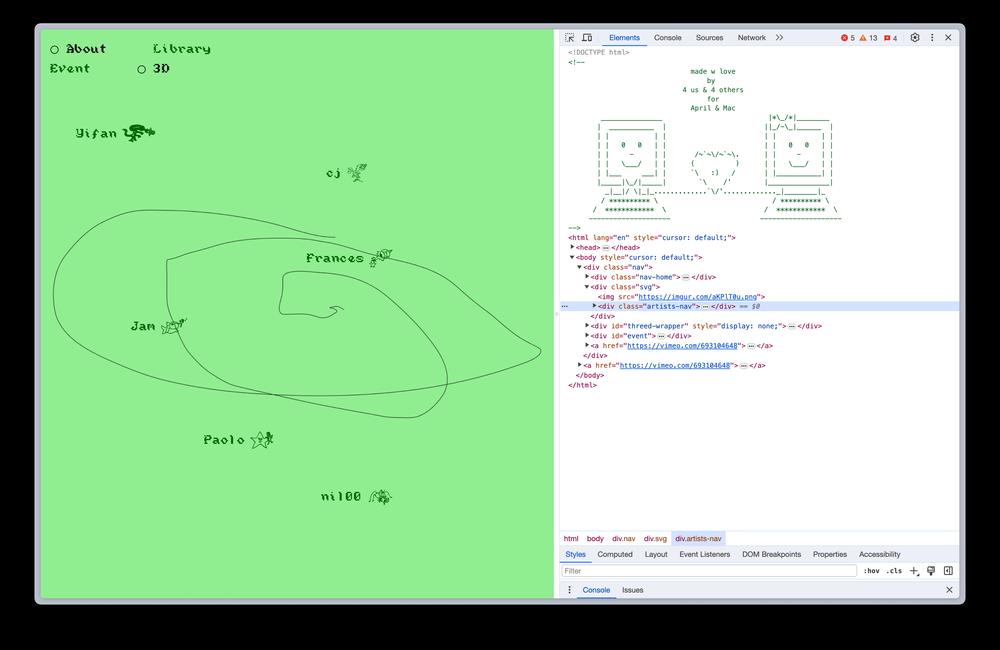Screen dimensions: 1000x650
Task: Open the warnings count indicator
Action: pos(869,38)
